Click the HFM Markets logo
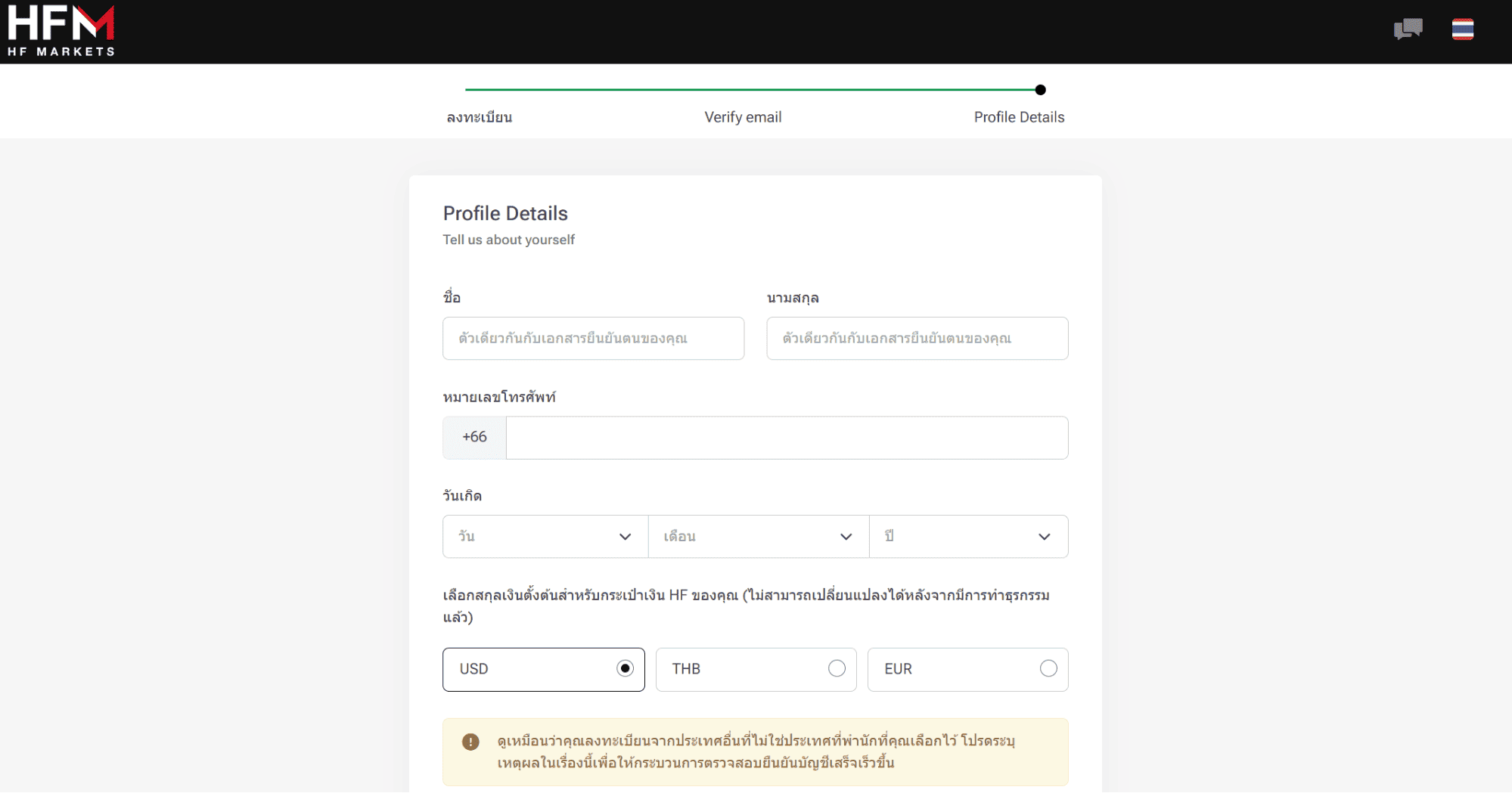1512x793 pixels. tap(61, 31)
